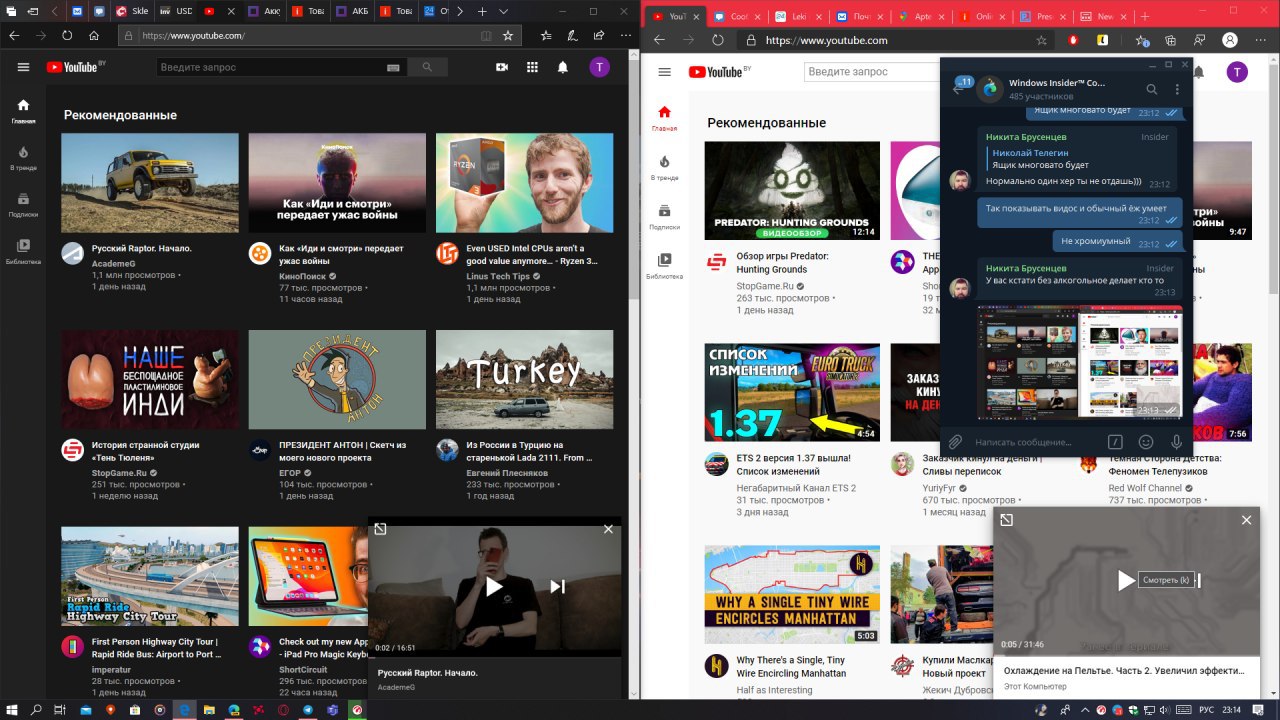Switch to АКБ tab in left browser

[351, 11]
